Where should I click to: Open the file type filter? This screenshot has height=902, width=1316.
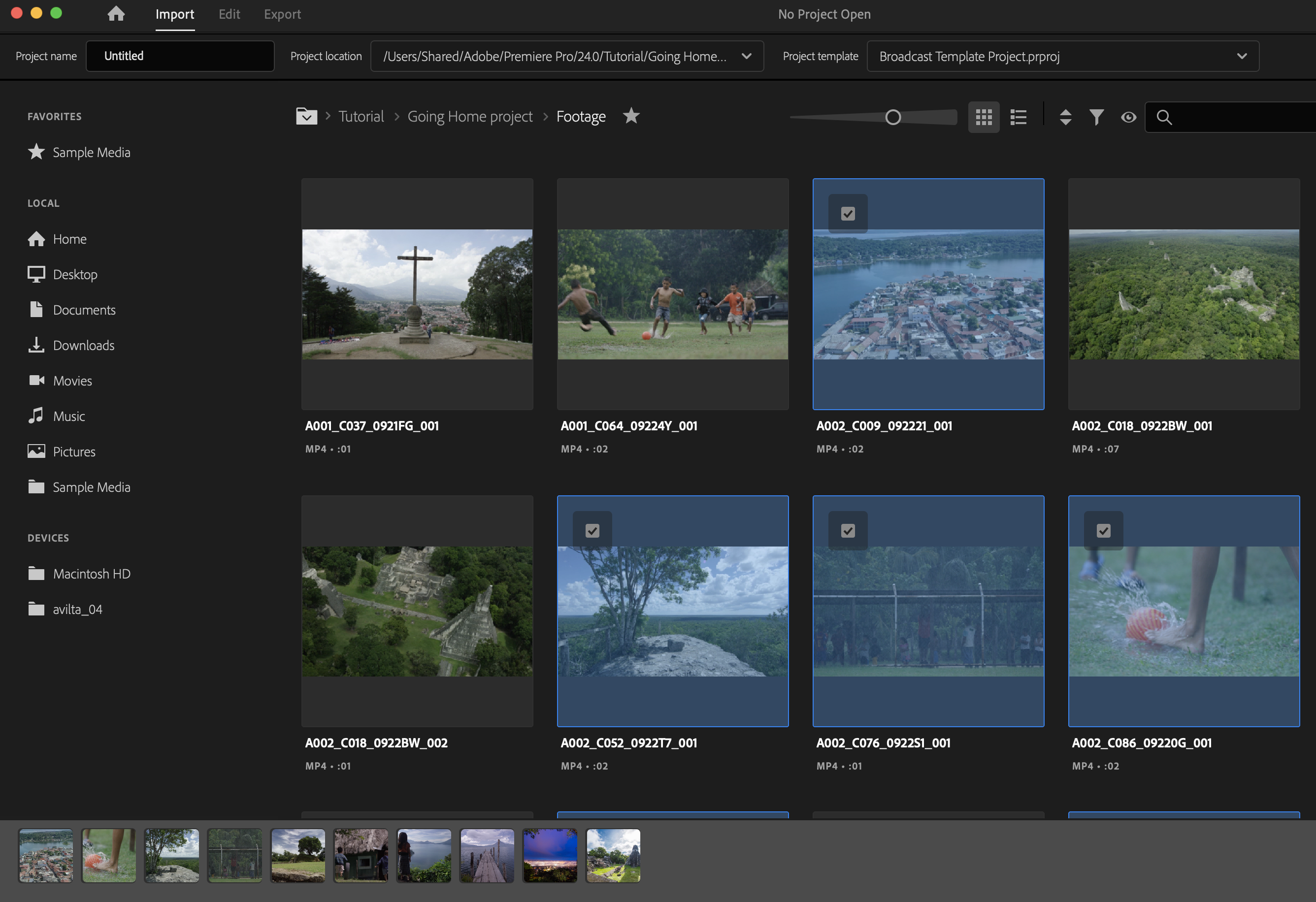(x=1096, y=117)
